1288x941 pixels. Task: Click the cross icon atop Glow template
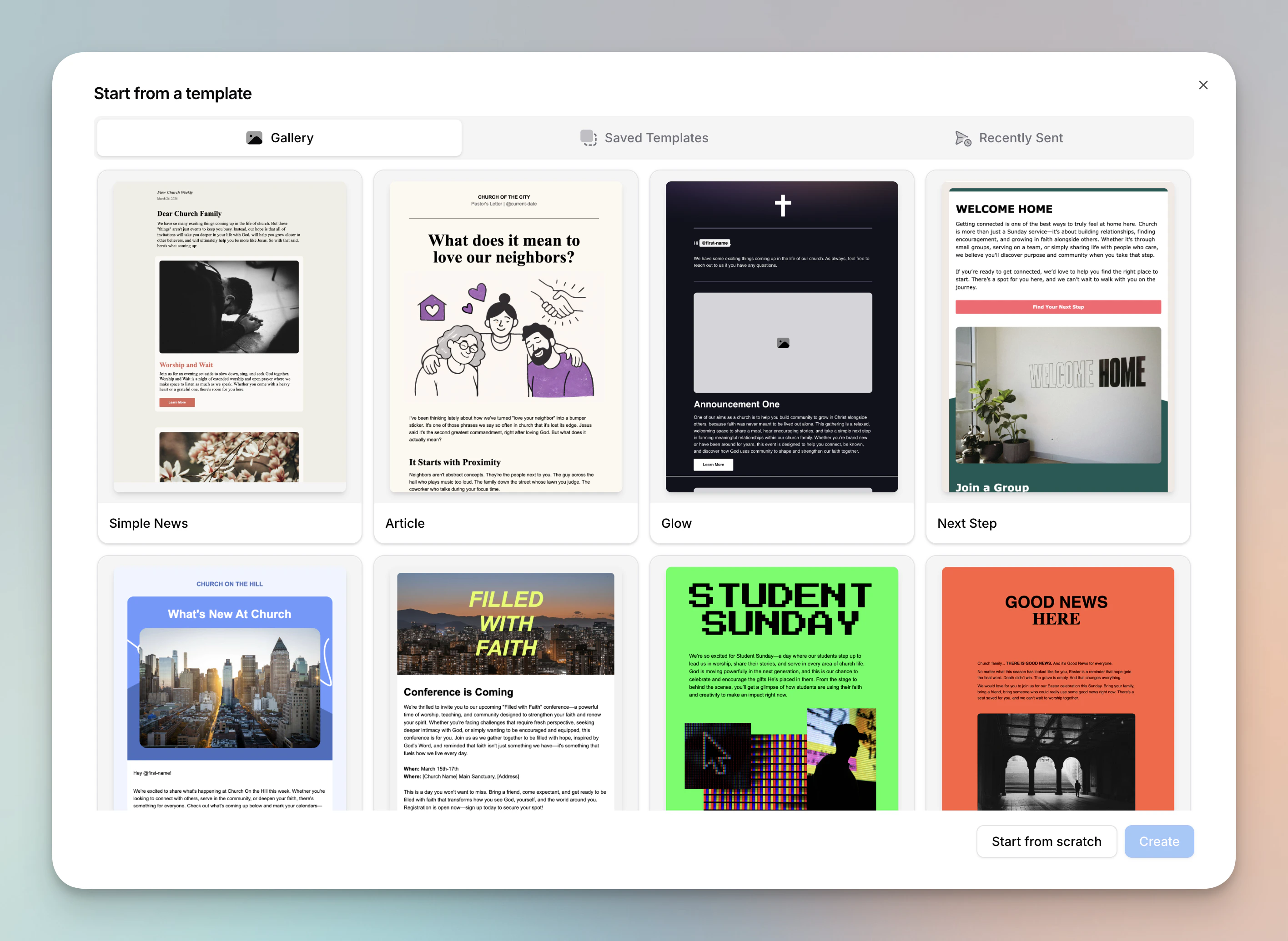(x=783, y=205)
